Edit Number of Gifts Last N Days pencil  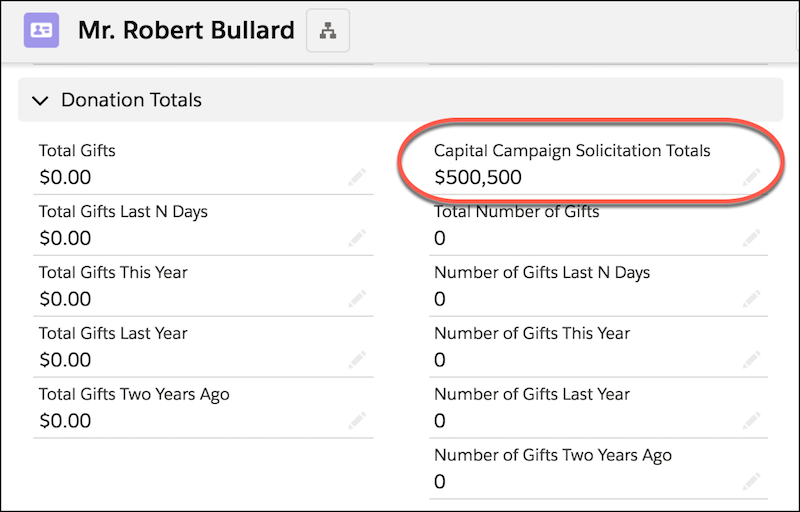pos(752,299)
